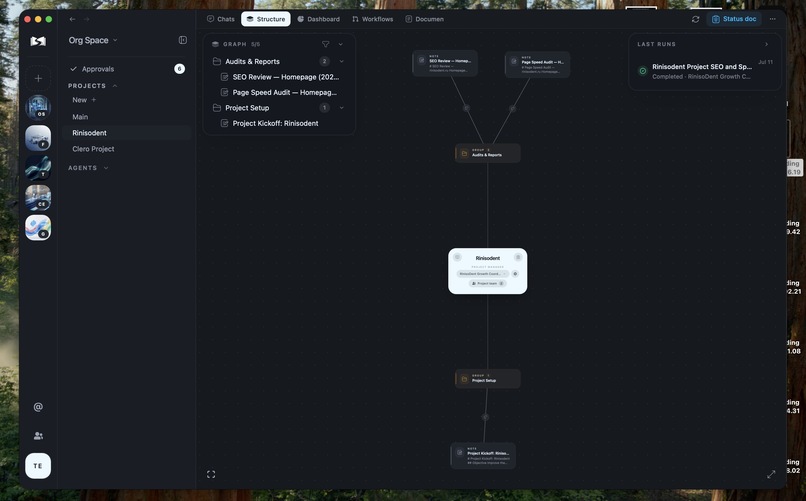Click the TE user profile avatar
Image resolution: width=806 pixels, height=501 pixels.
click(x=38, y=466)
